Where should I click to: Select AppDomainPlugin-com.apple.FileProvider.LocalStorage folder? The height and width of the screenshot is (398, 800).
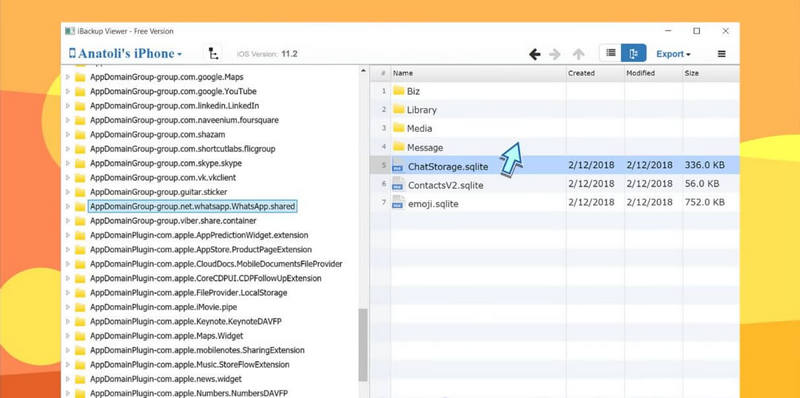tap(189, 293)
